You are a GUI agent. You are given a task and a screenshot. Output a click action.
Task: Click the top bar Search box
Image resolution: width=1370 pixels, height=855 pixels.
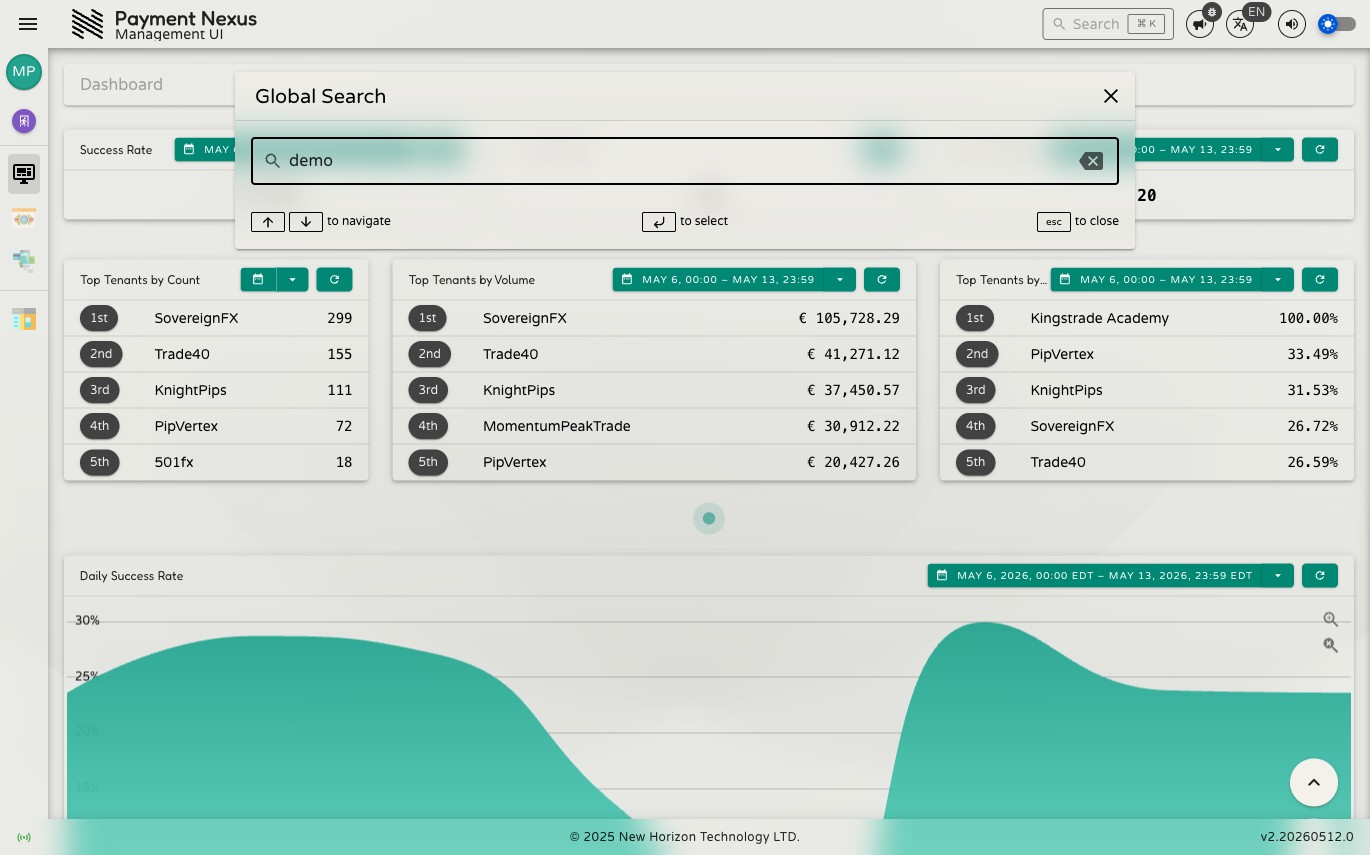(1108, 24)
